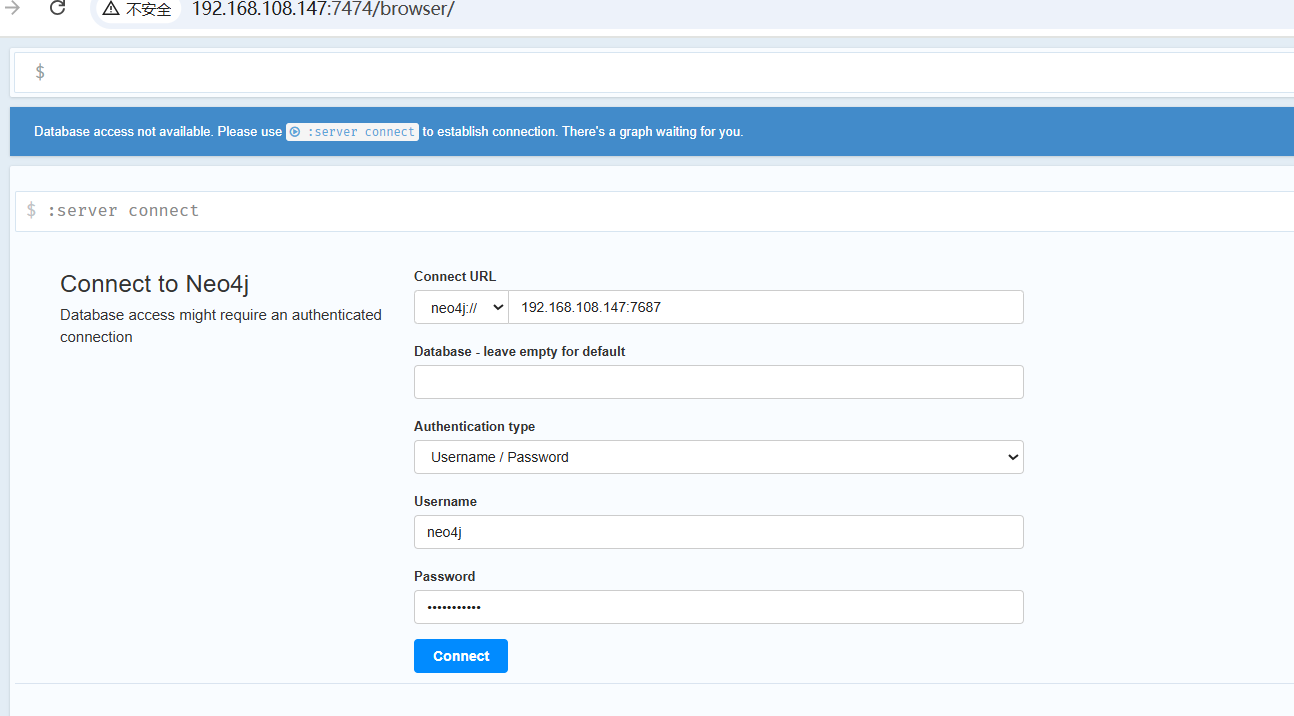
Task: Click the 'Database - leave empty for default' label
Action: 520,351
